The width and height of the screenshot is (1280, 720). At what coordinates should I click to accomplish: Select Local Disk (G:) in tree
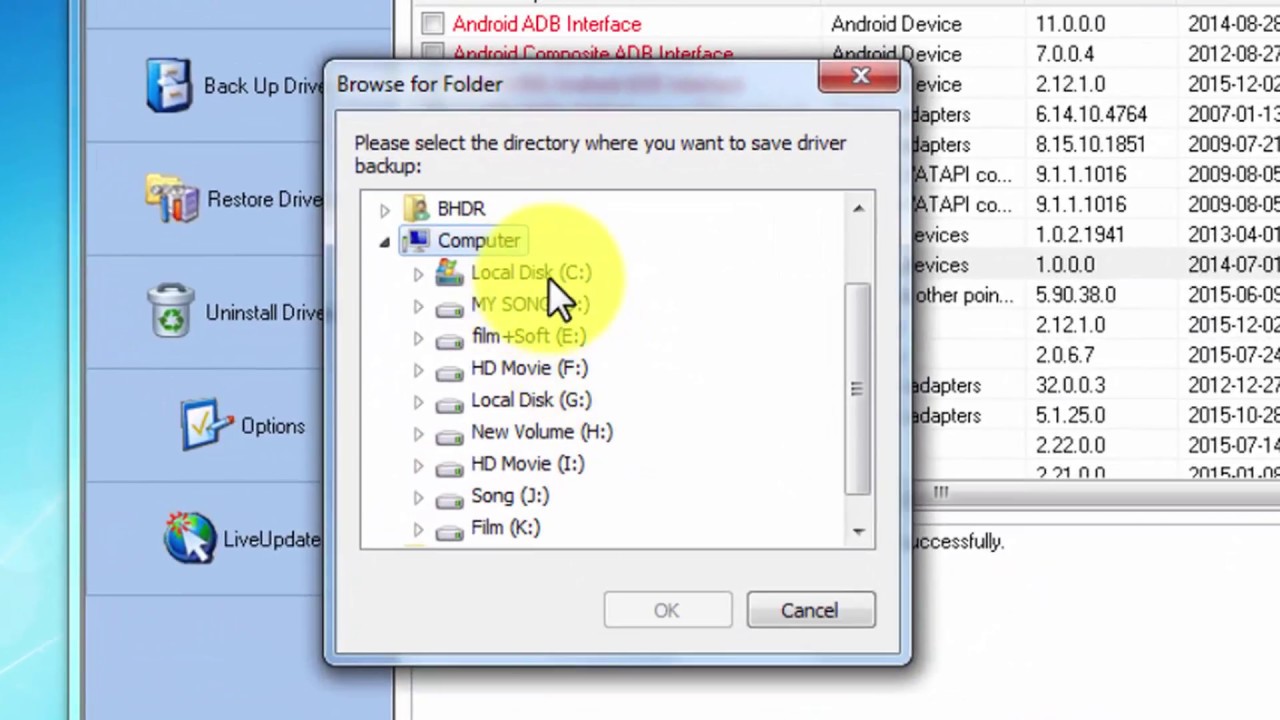[x=531, y=400]
